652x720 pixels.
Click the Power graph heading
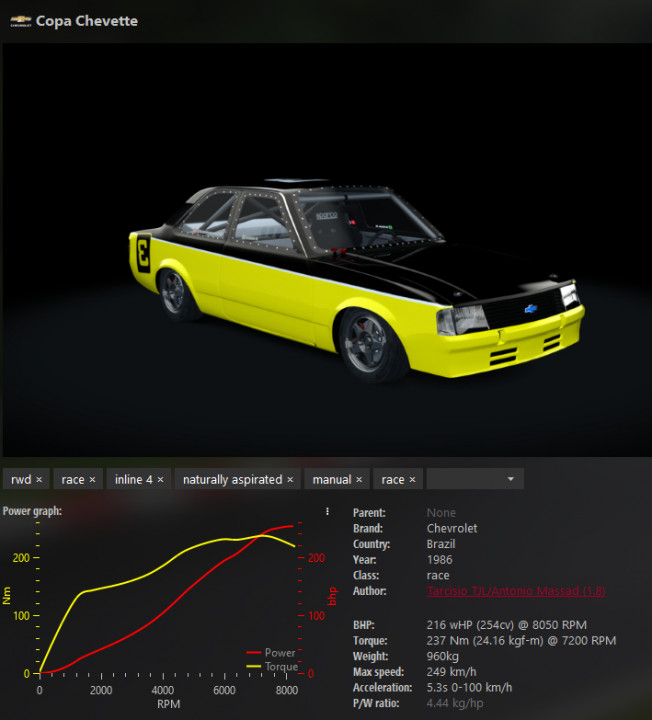(32, 511)
